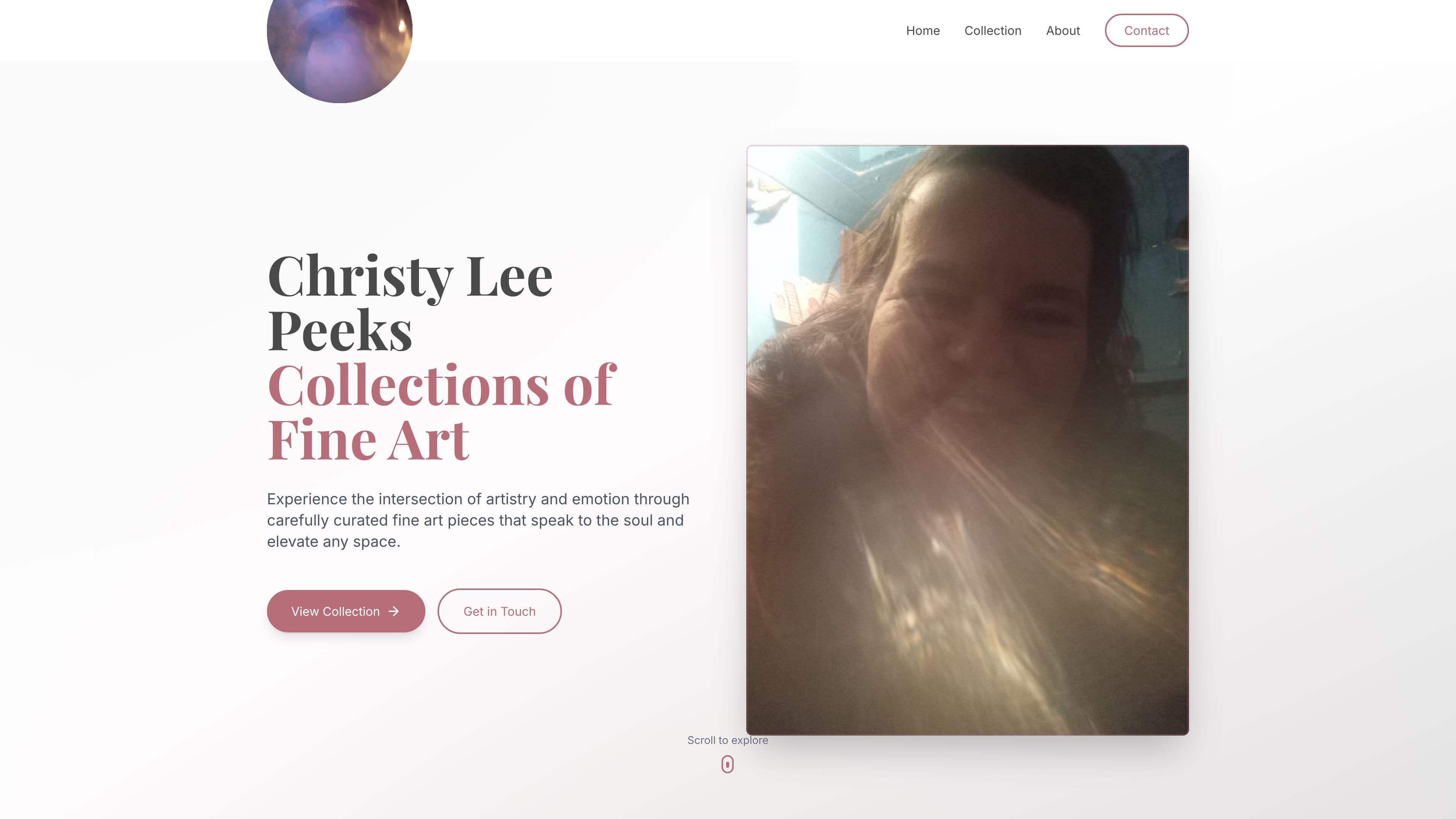
Task: Click the circular purple logo image
Action: tap(340, 45)
